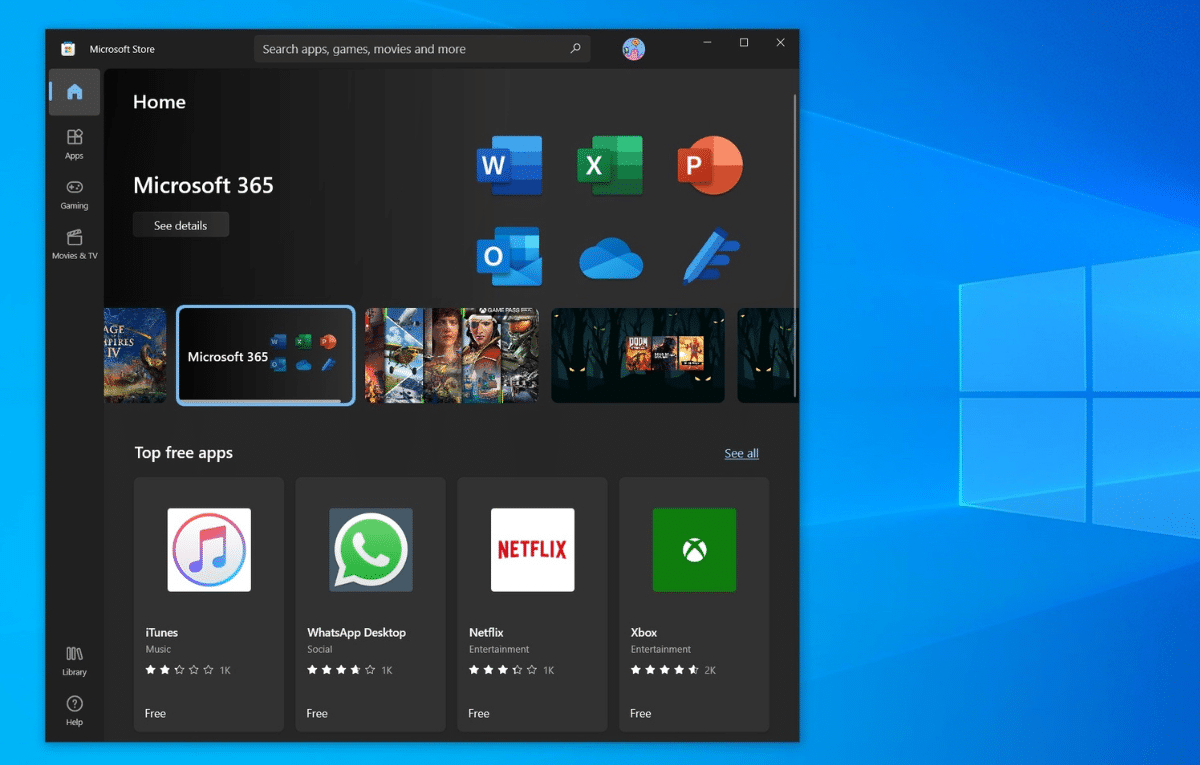
Task: Open Movies & TV section
Action: tap(74, 244)
